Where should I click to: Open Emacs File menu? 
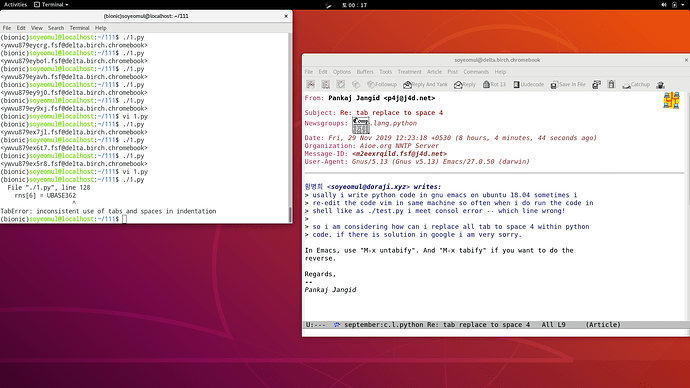pyautogui.click(x=309, y=72)
